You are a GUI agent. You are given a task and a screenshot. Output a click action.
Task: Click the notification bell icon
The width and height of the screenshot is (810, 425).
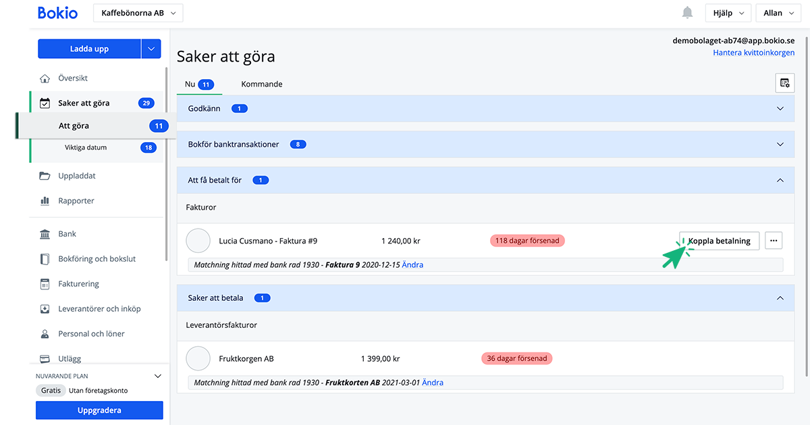tap(687, 13)
